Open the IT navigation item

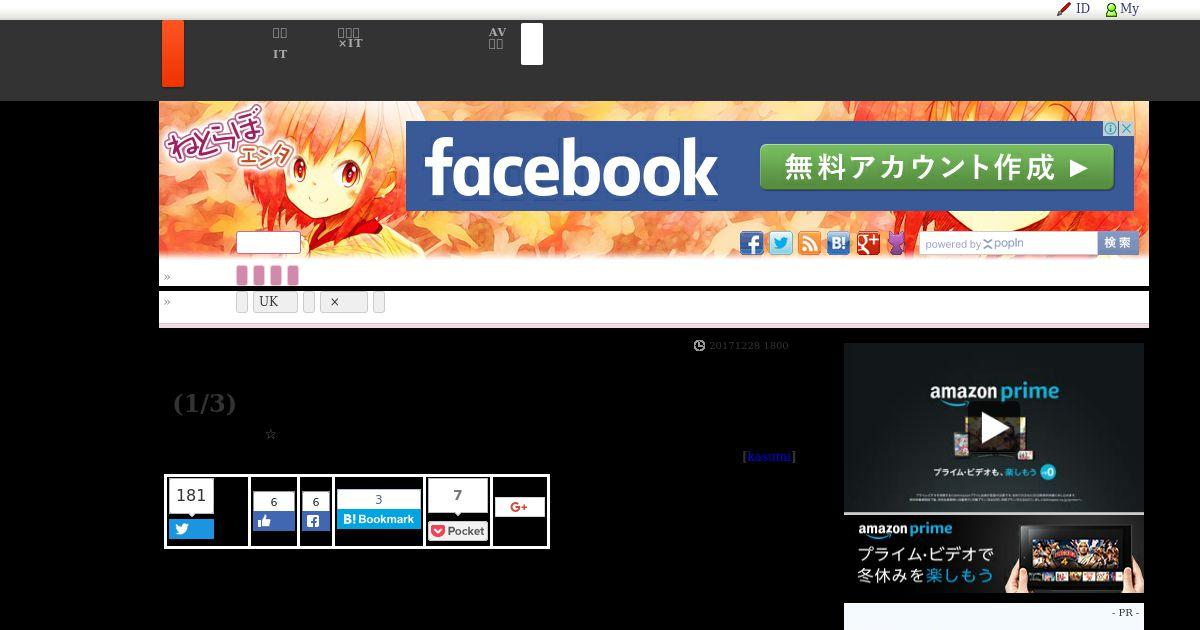(280, 54)
